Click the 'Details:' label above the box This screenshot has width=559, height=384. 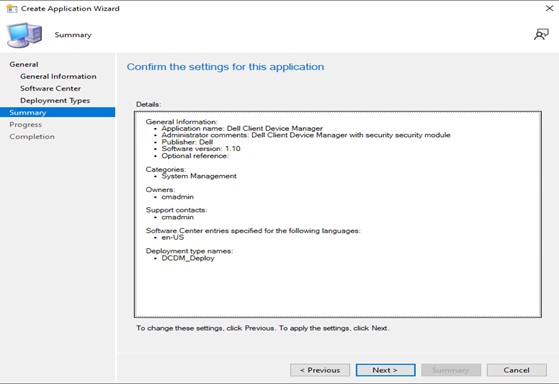[149, 104]
